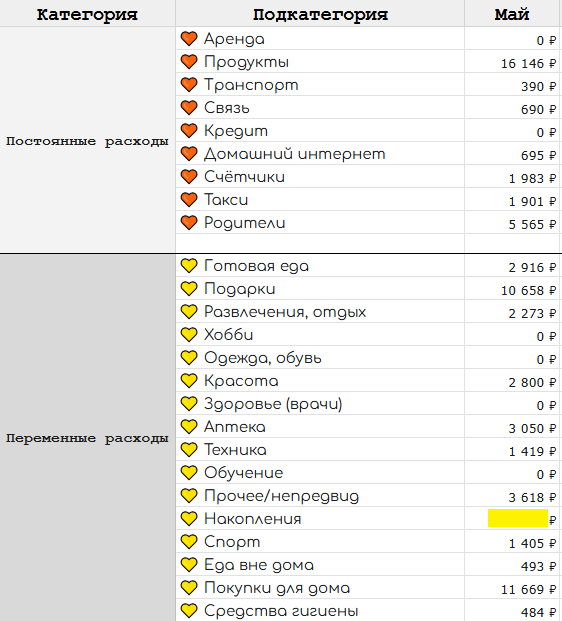Select the Постоянные расходы category cell
562x621 pixels.
[x=87, y=141]
